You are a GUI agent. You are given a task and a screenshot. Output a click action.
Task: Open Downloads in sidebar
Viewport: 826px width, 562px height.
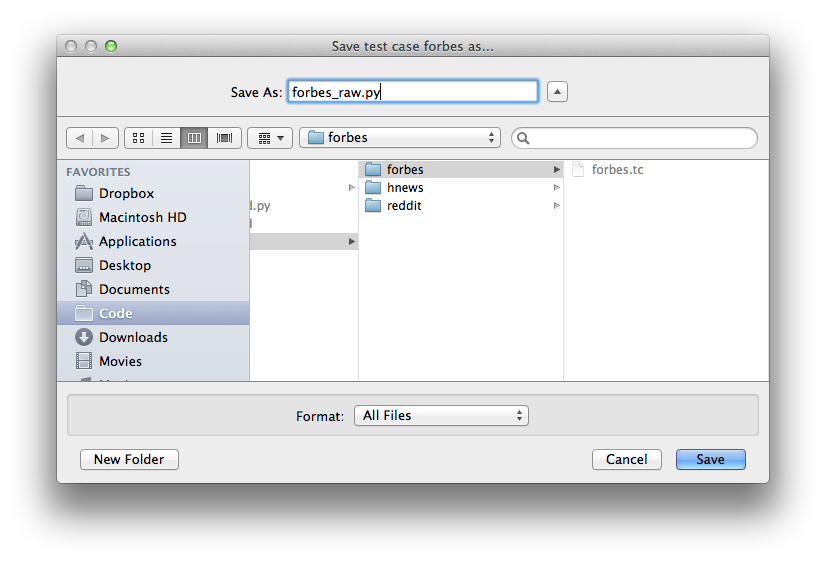pos(153,337)
